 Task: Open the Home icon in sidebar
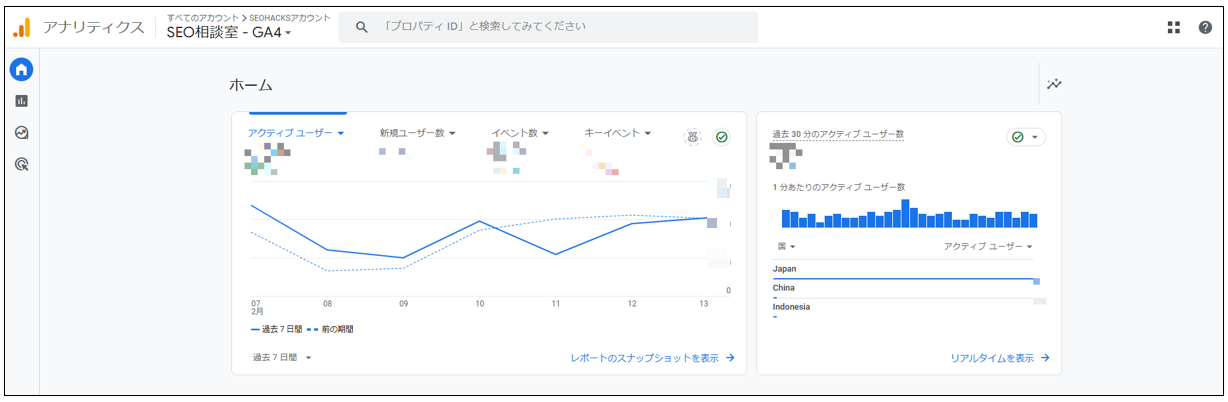pos(21,69)
